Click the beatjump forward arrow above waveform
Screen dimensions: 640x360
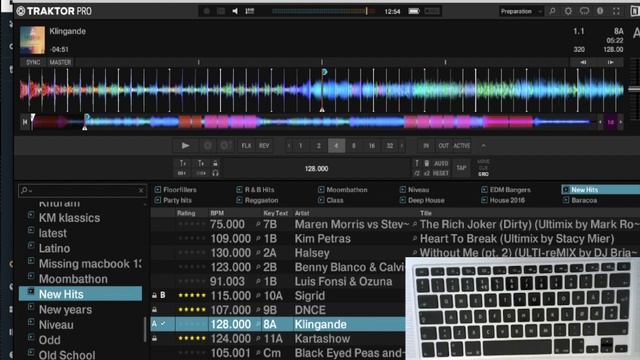point(610,62)
